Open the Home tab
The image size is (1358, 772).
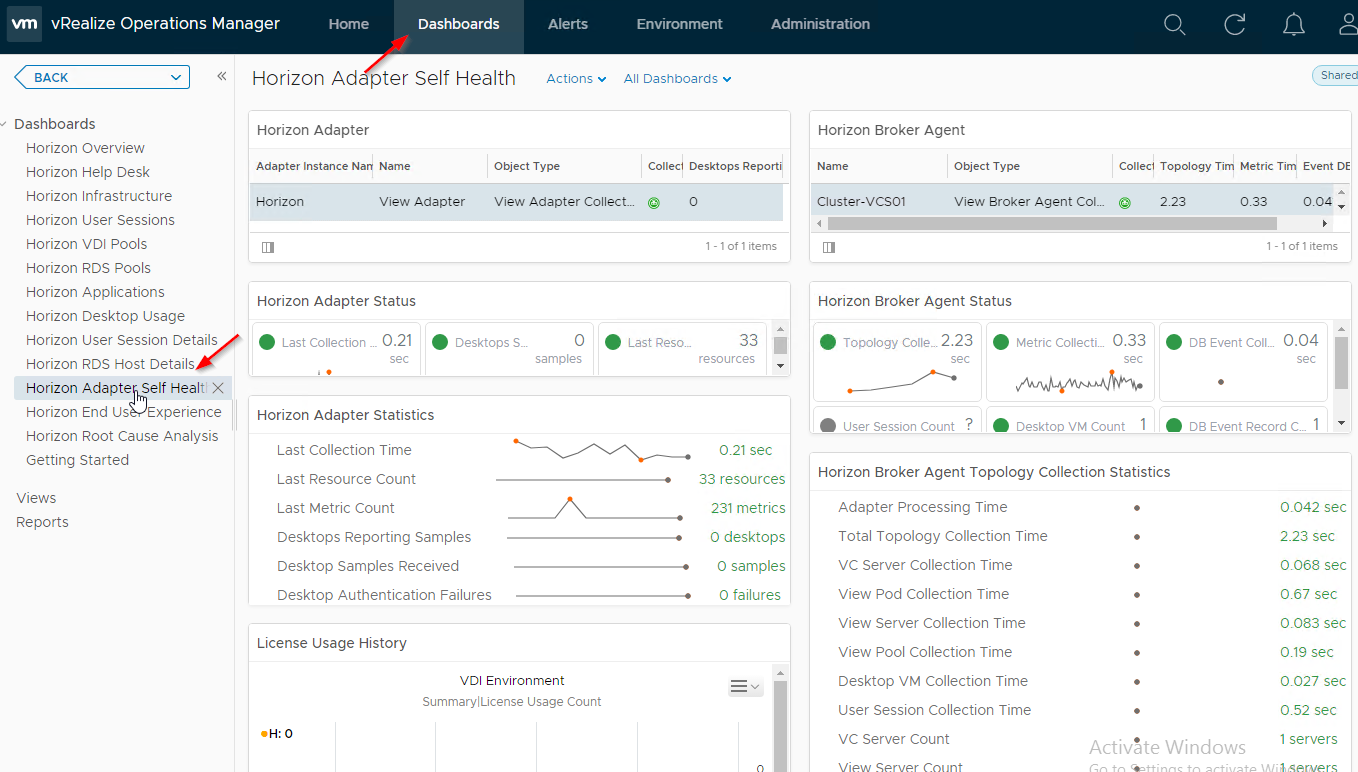[349, 24]
